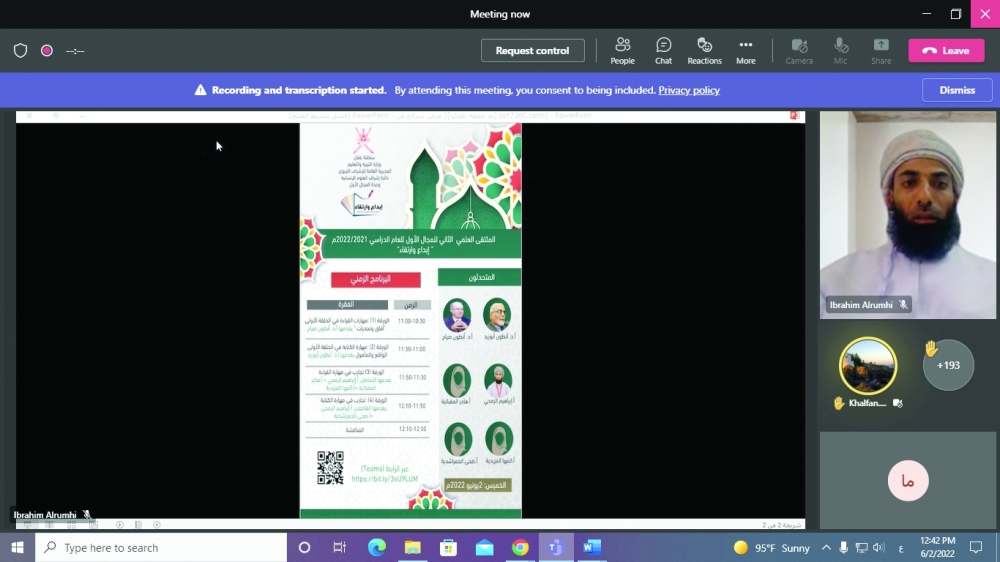The image size is (1000, 562).
Task: Dismiss the recording notification banner
Action: pos(956,90)
